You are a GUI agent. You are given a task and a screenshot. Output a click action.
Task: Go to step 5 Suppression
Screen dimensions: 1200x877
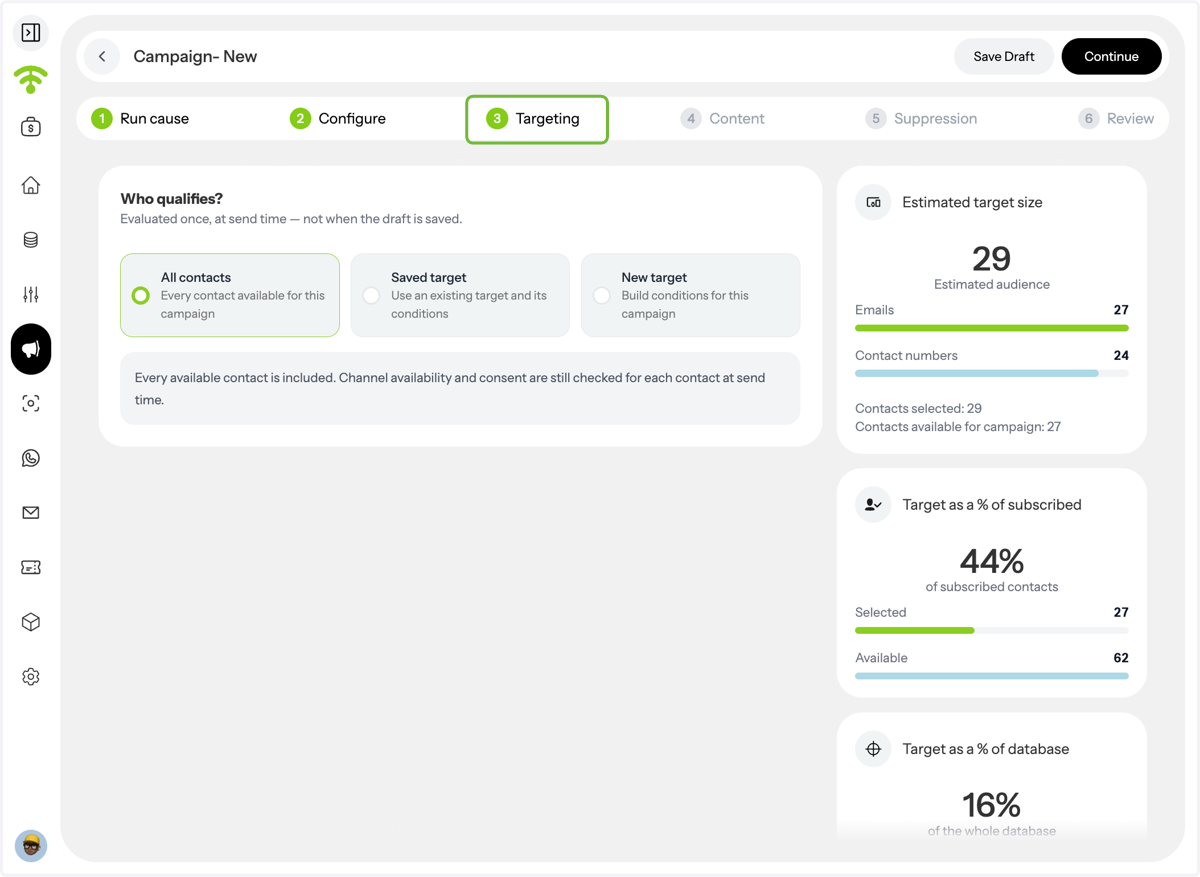point(921,118)
